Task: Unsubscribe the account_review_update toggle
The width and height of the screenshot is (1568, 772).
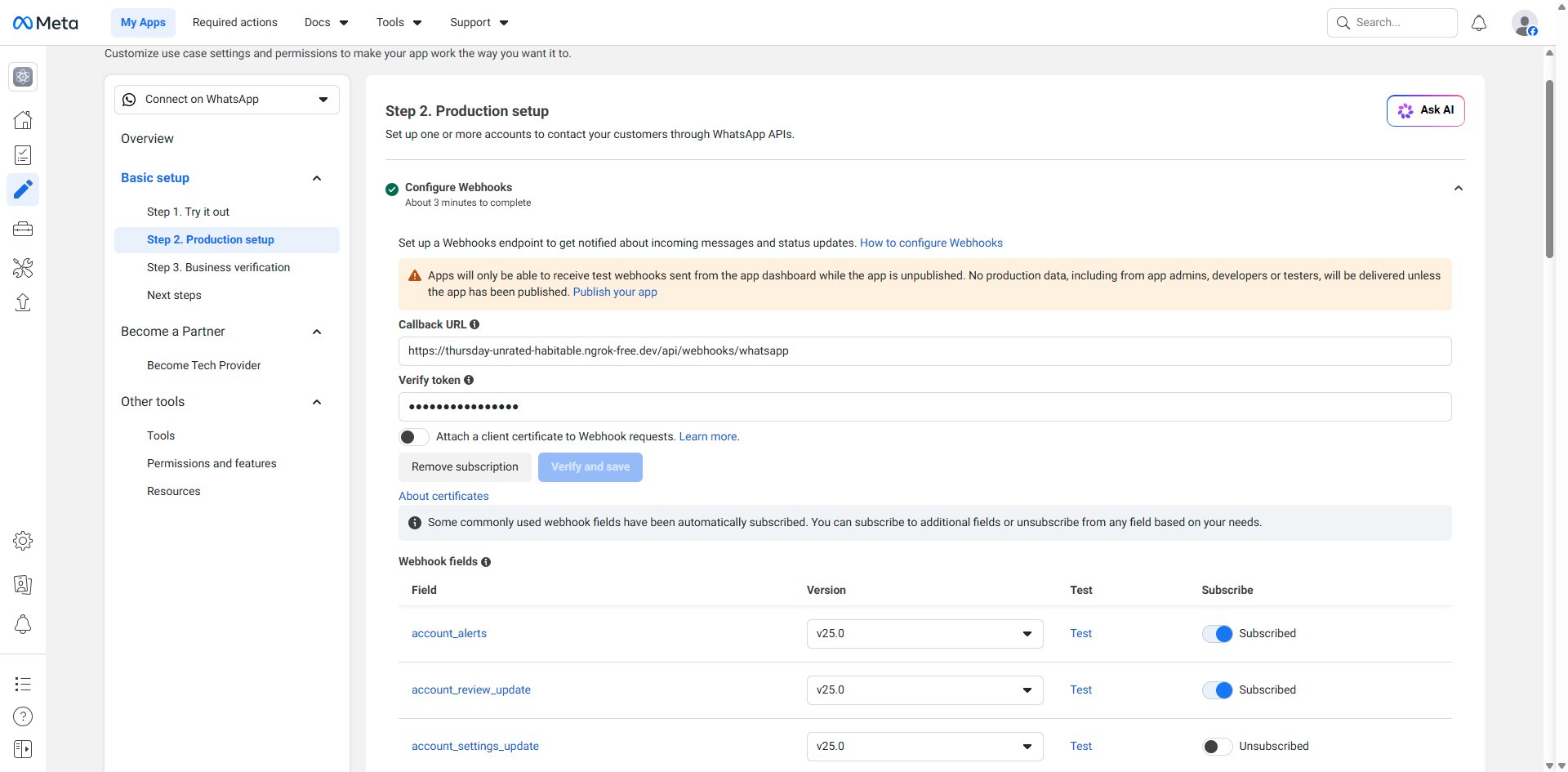Action: (1217, 690)
